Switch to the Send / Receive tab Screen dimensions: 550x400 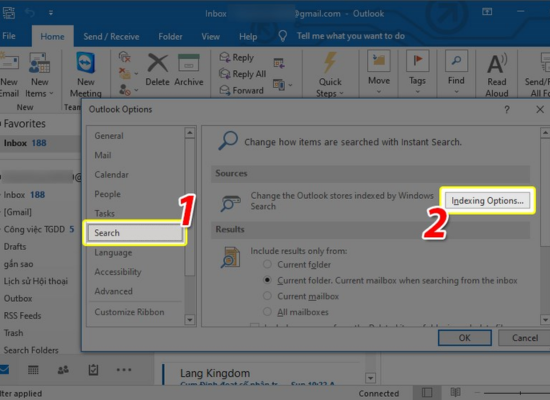click(x=111, y=36)
